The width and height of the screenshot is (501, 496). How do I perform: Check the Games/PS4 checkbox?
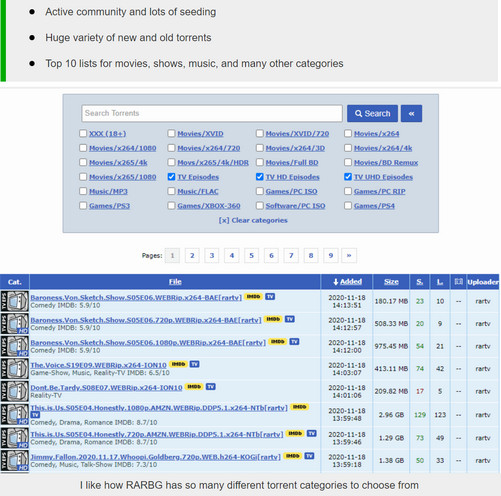tap(348, 206)
